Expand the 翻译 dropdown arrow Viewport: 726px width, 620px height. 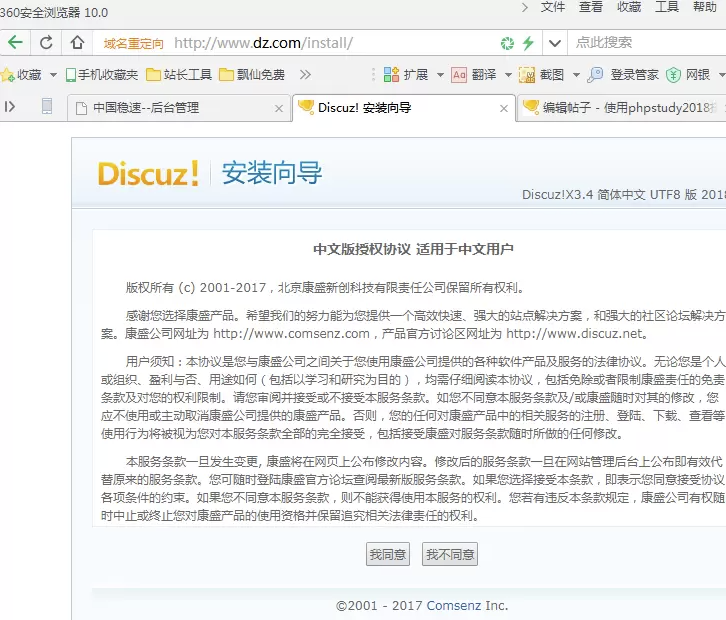508,75
